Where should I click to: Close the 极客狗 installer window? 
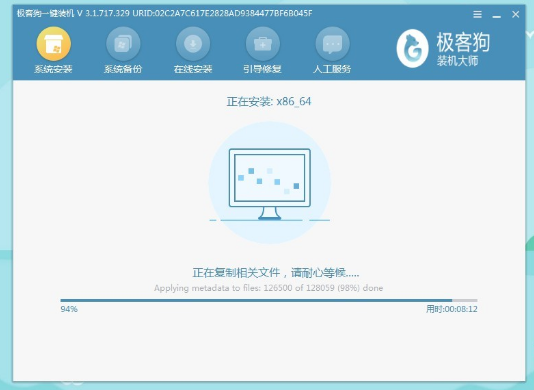point(516,14)
